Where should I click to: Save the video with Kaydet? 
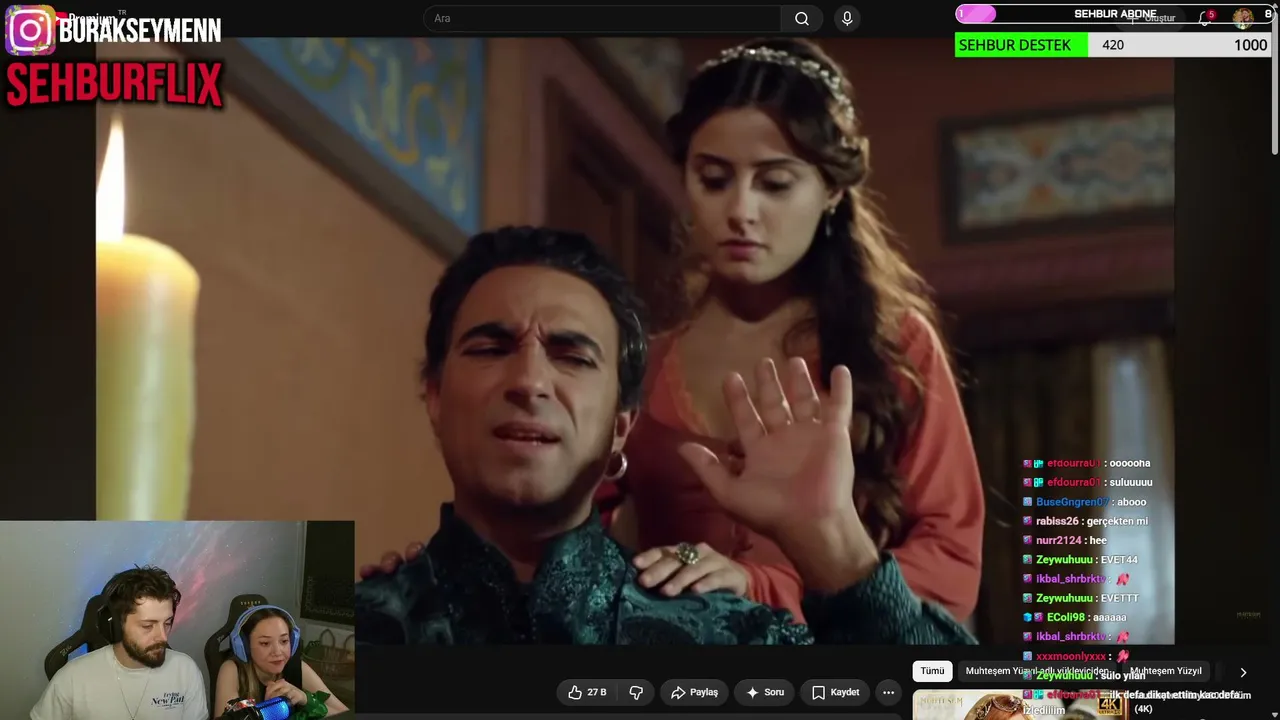[835, 692]
